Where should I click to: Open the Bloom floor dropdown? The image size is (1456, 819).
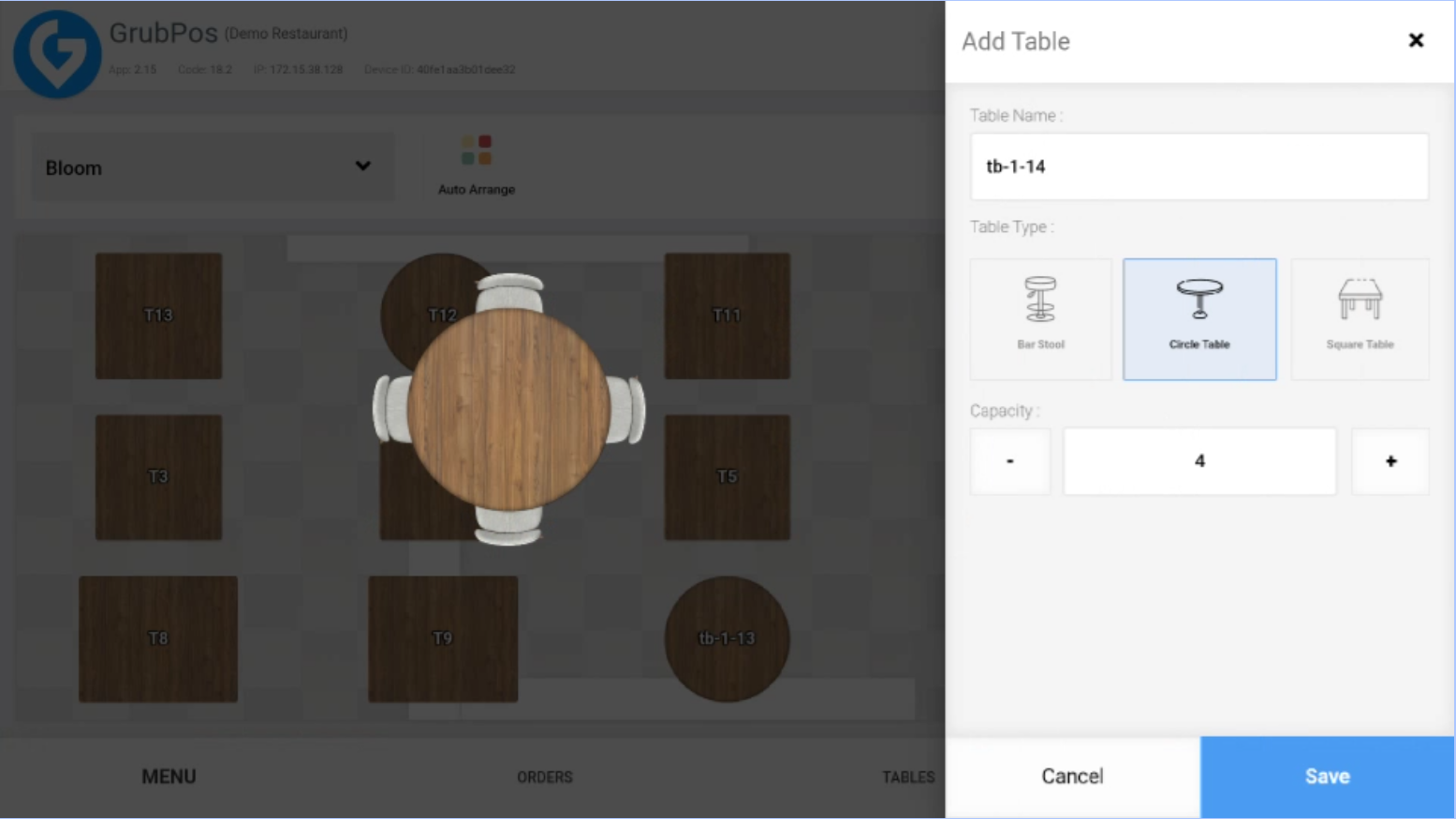pyautogui.click(x=213, y=168)
